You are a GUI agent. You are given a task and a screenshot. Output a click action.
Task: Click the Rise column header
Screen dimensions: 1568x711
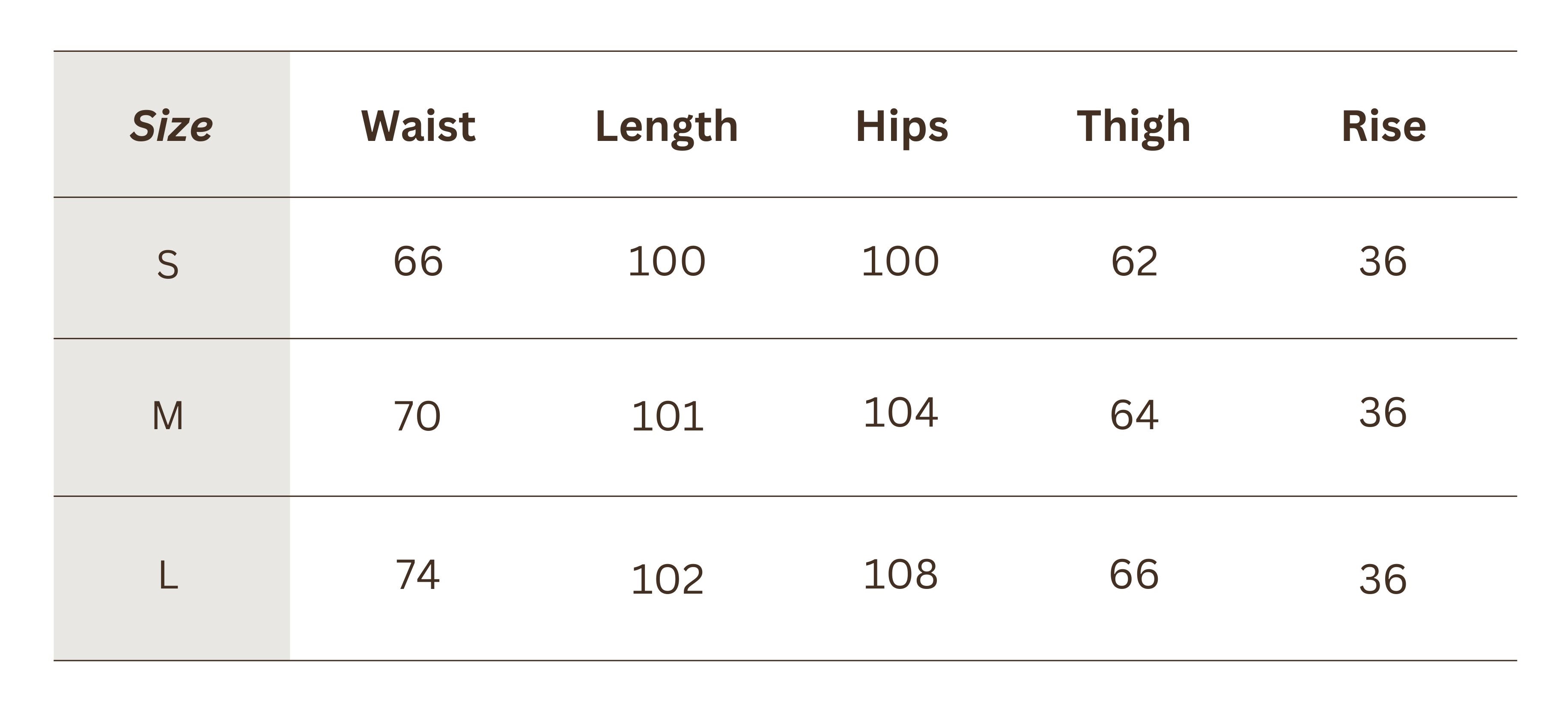1383,126
